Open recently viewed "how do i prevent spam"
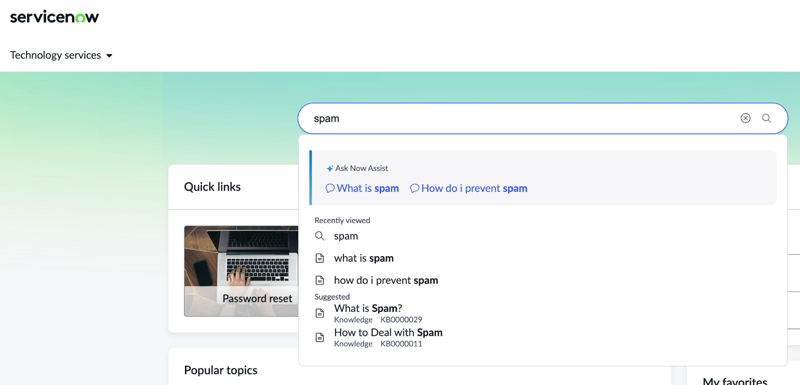800x385 pixels. [386, 280]
